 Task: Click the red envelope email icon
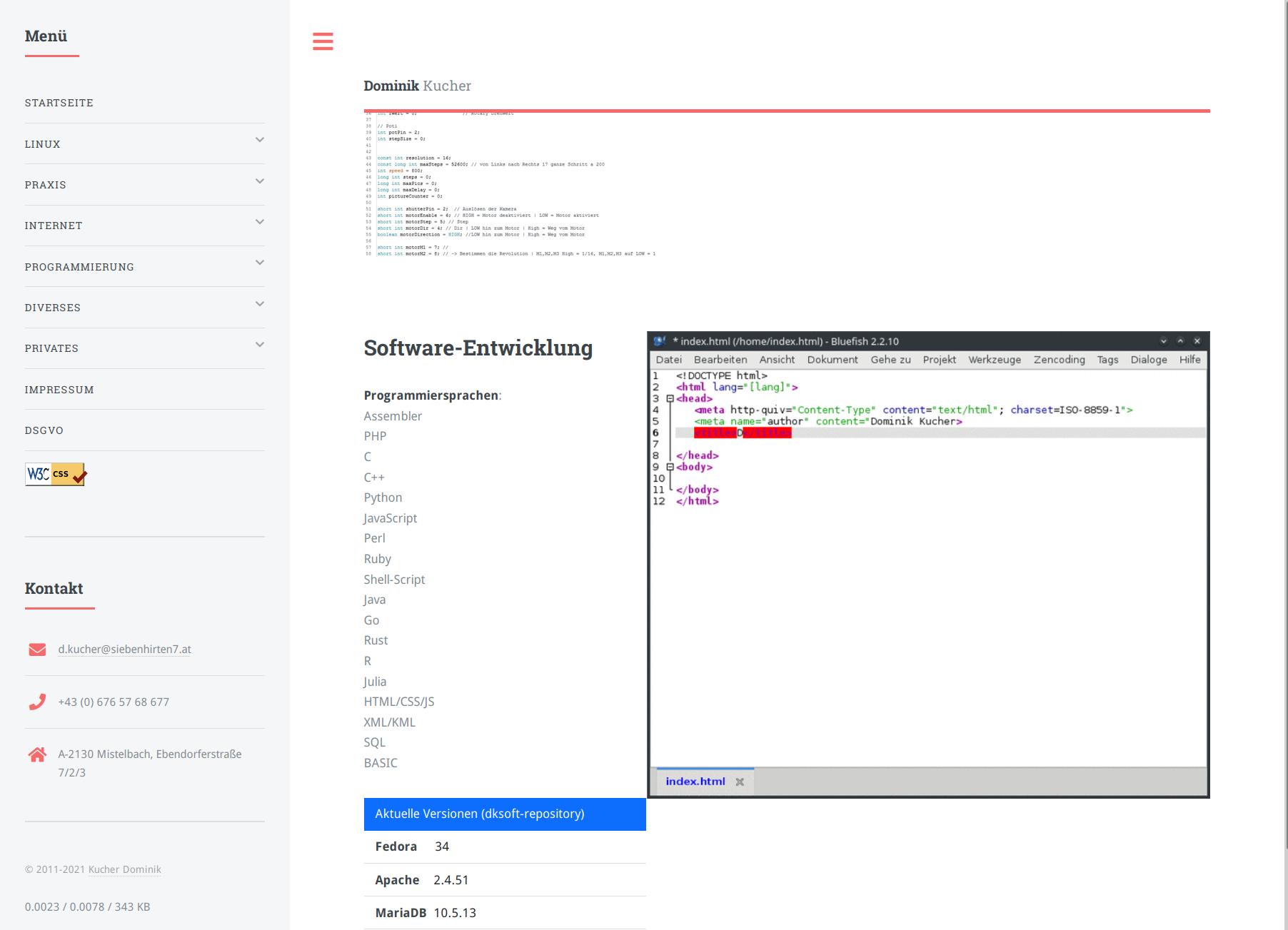(x=37, y=650)
